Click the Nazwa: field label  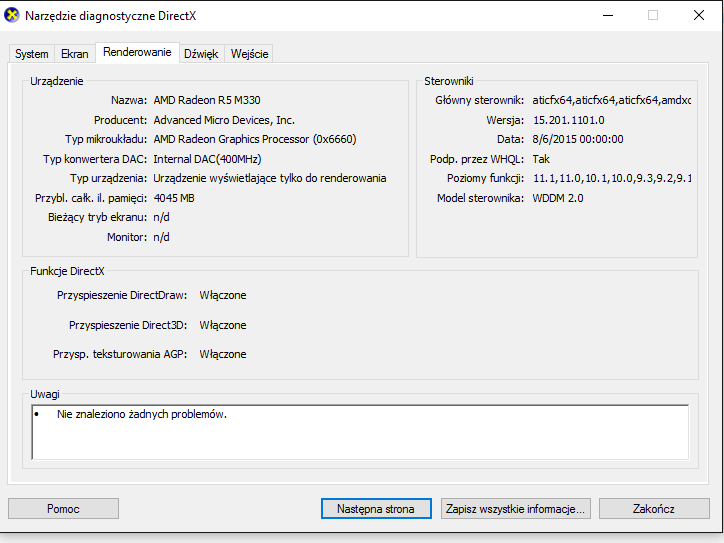pos(129,100)
